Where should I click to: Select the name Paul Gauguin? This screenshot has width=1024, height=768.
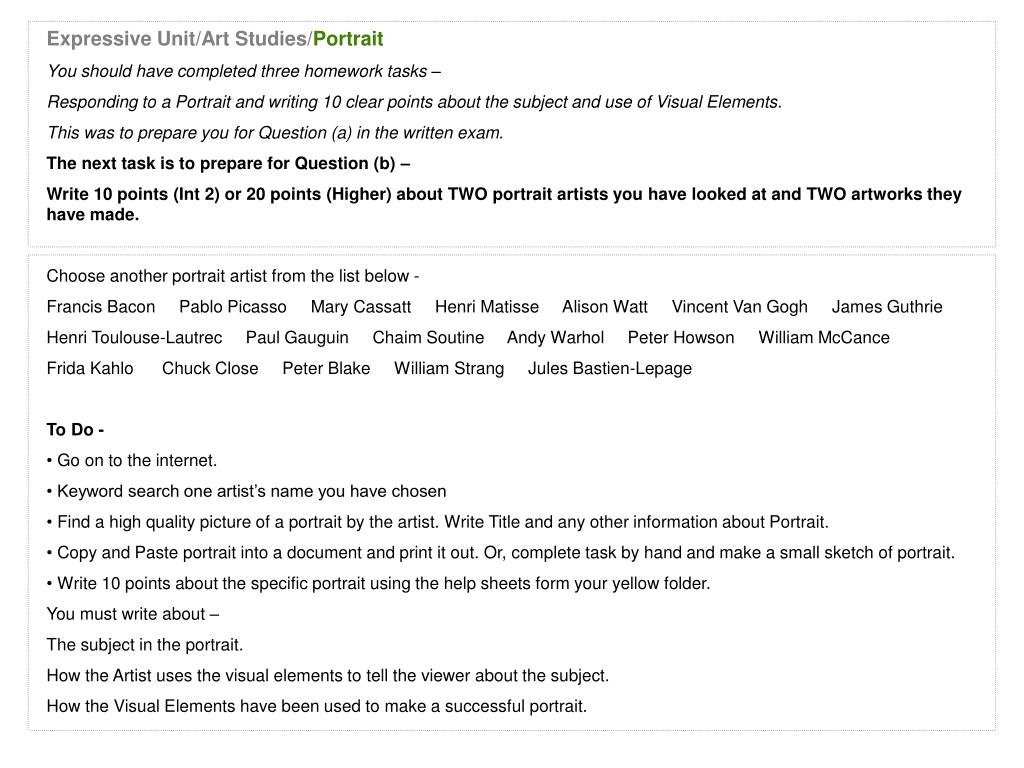[297, 338]
